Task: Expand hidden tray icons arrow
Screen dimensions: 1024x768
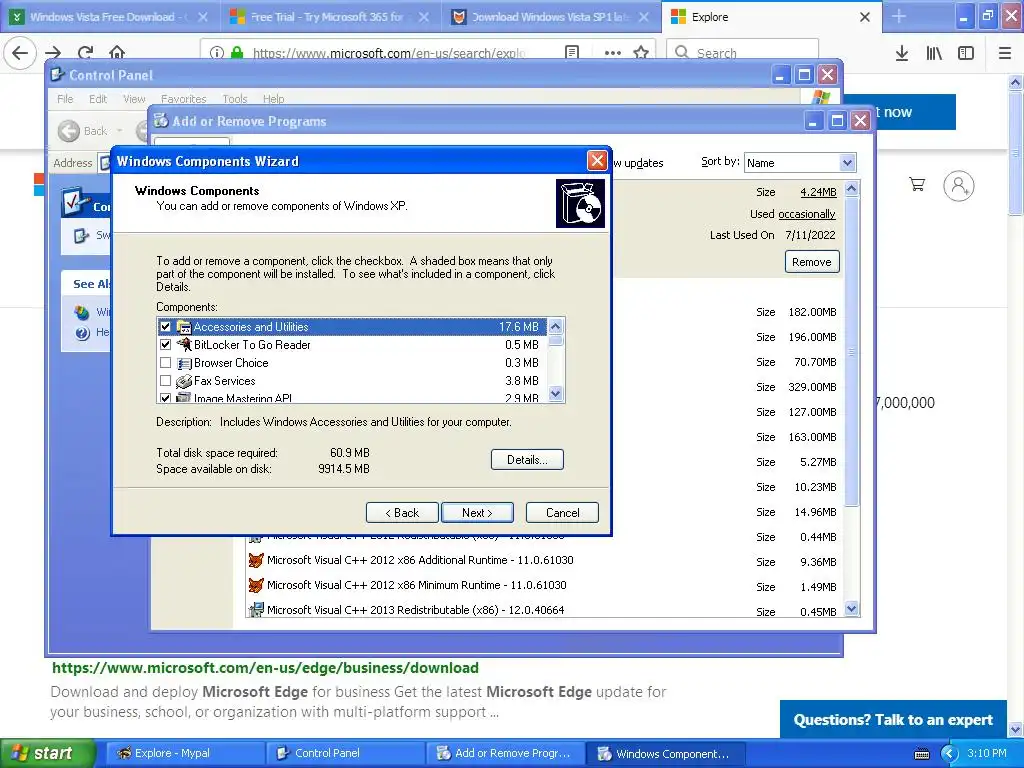Action: pos(949,754)
